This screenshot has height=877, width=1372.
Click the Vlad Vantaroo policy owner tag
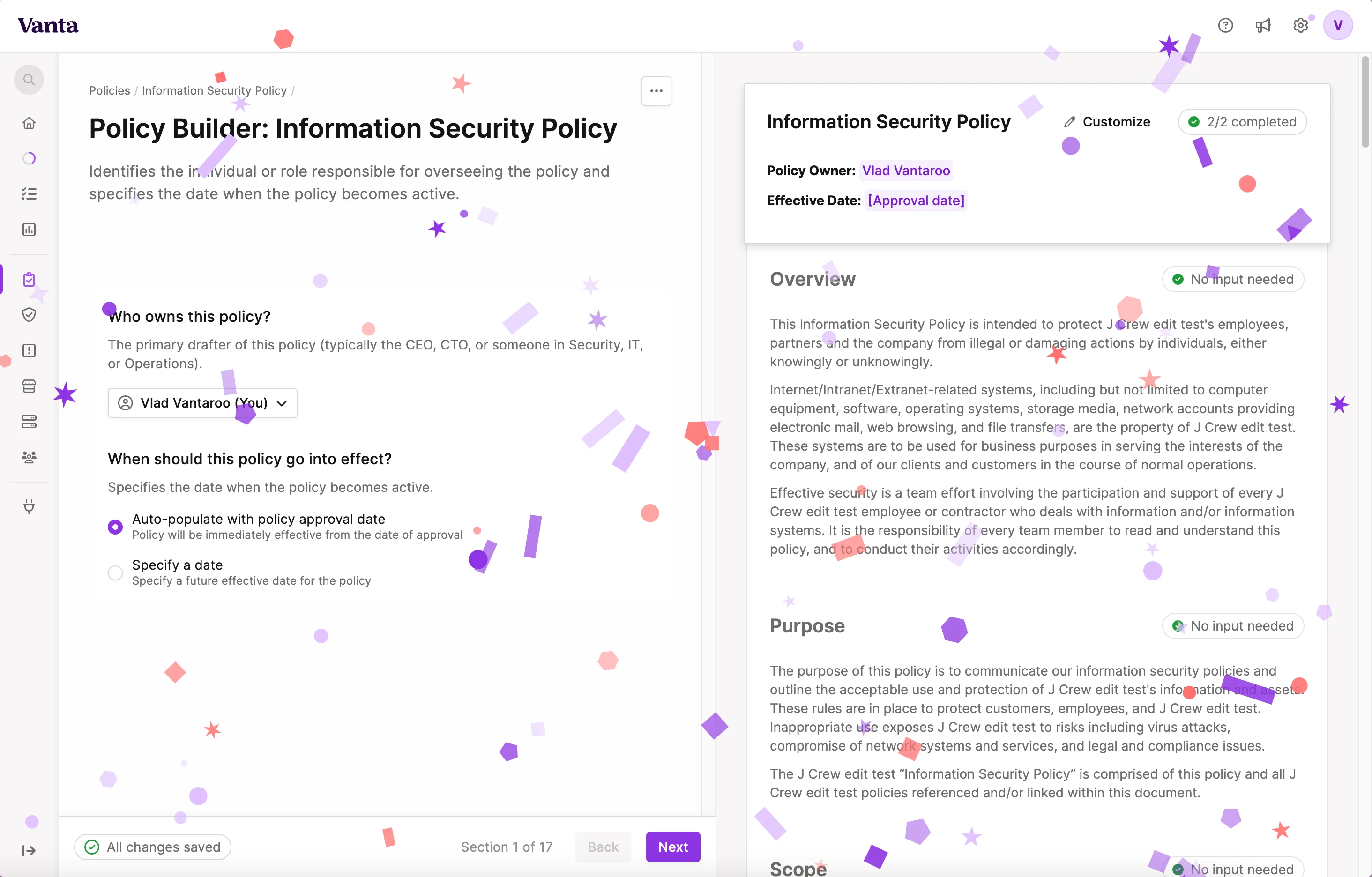point(906,170)
